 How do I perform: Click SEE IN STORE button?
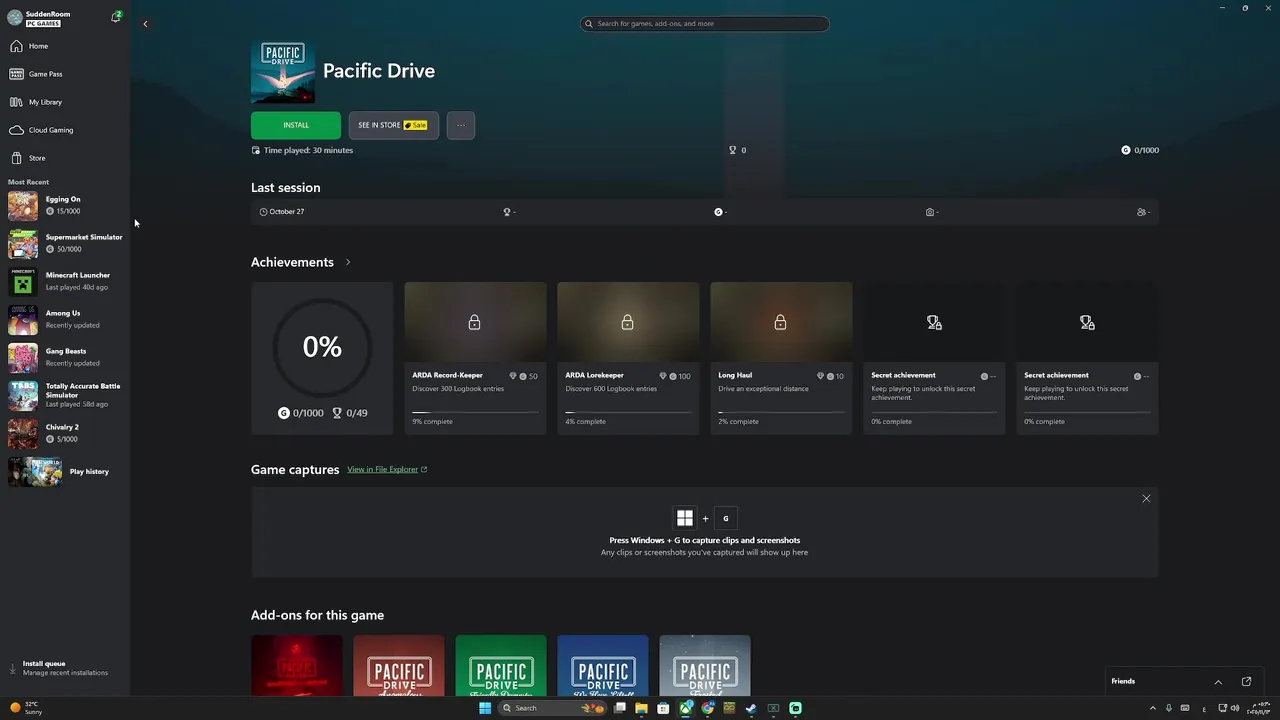pyautogui.click(x=393, y=125)
